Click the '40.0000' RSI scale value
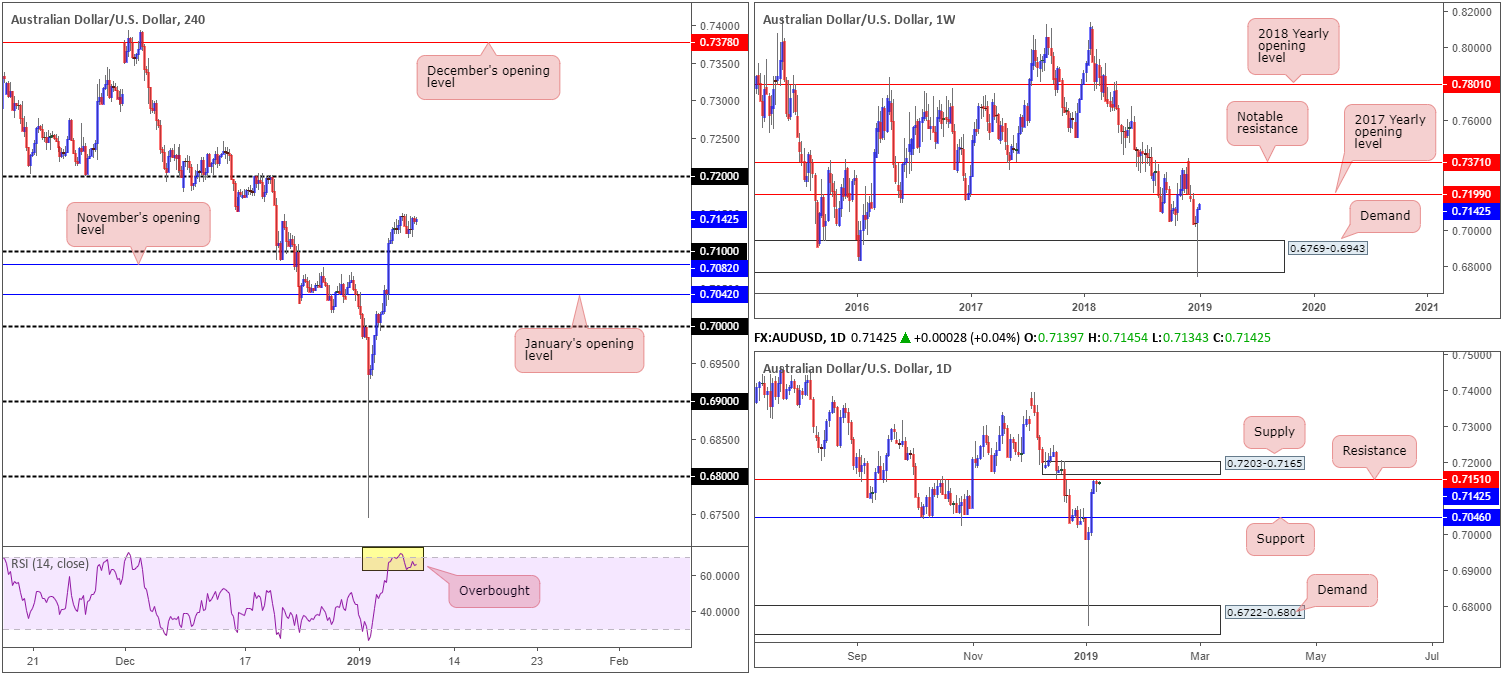Viewport: 1506px width, 674px height. click(x=718, y=611)
